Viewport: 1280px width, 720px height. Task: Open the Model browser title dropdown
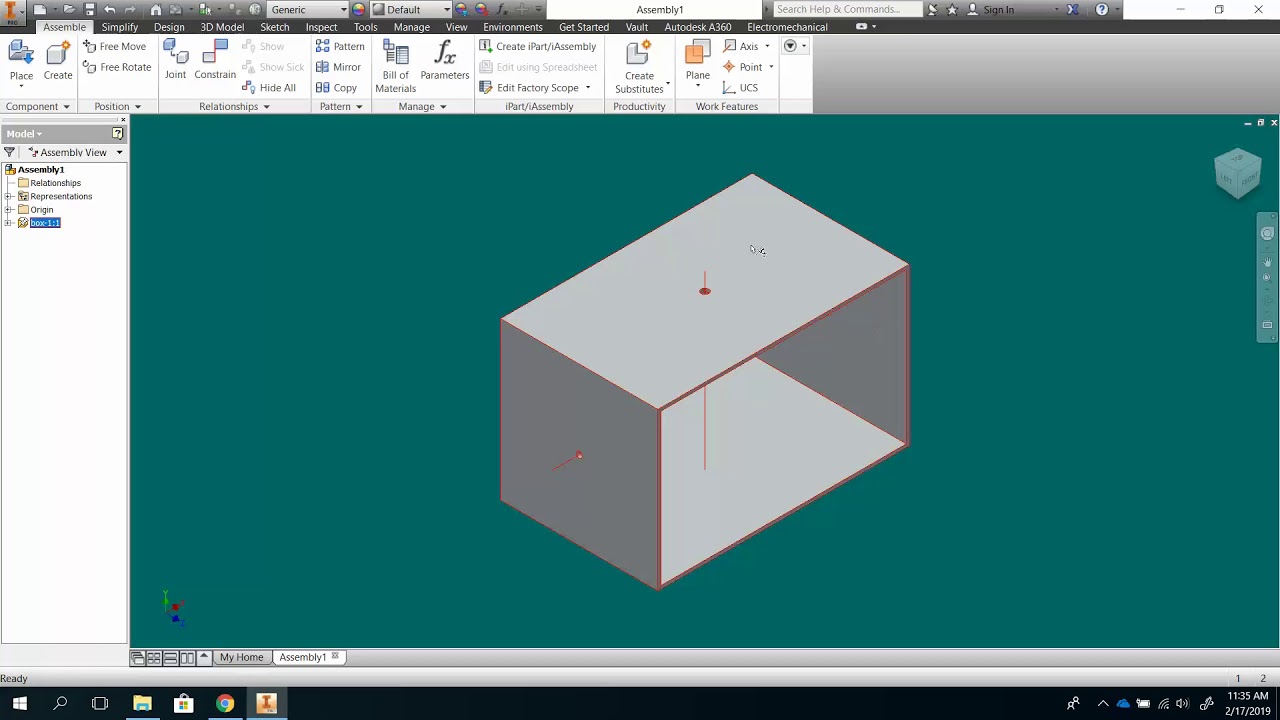[x=24, y=133]
